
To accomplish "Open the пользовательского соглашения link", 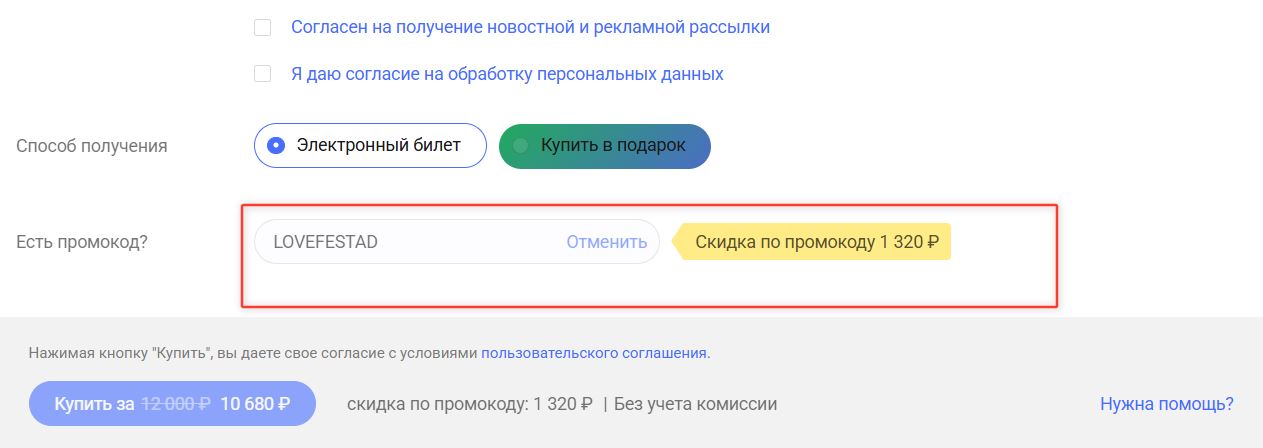I will [x=594, y=353].
